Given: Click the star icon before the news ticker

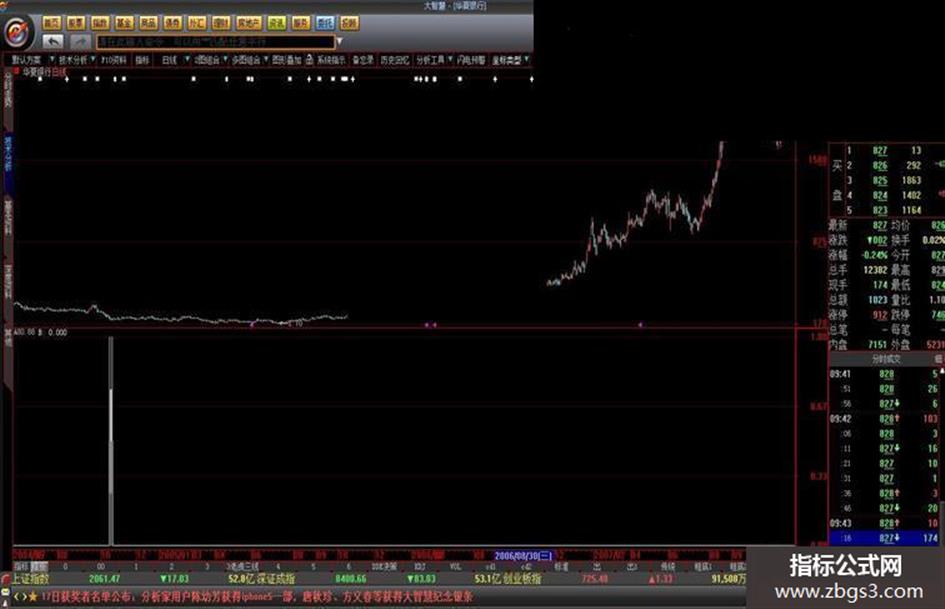Looking at the screenshot, I should (33, 597).
